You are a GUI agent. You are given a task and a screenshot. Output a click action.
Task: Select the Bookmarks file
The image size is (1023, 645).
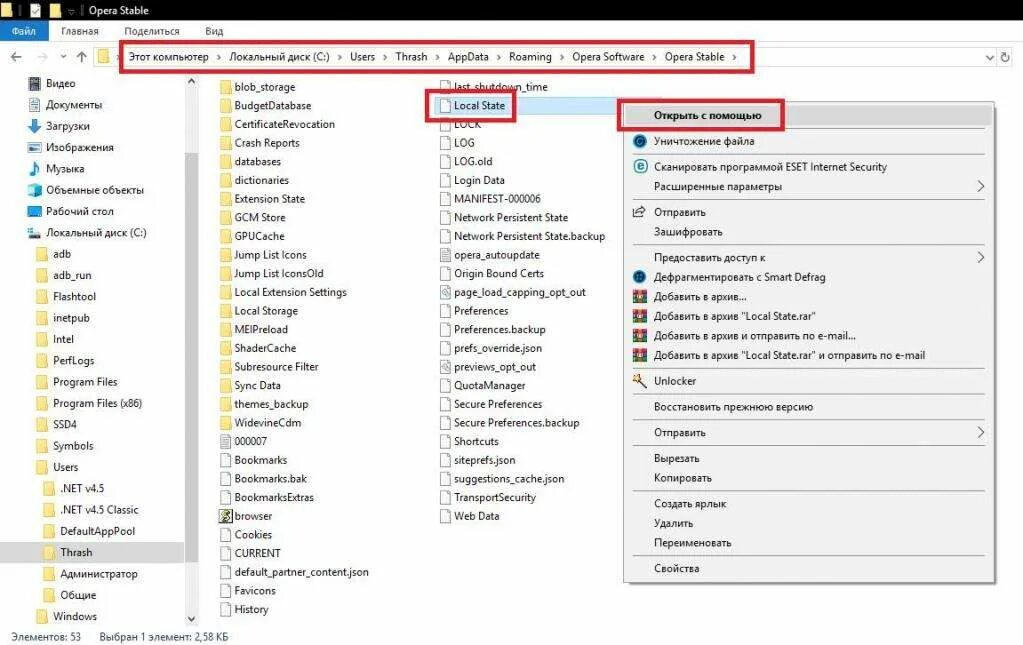coord(260,460)
